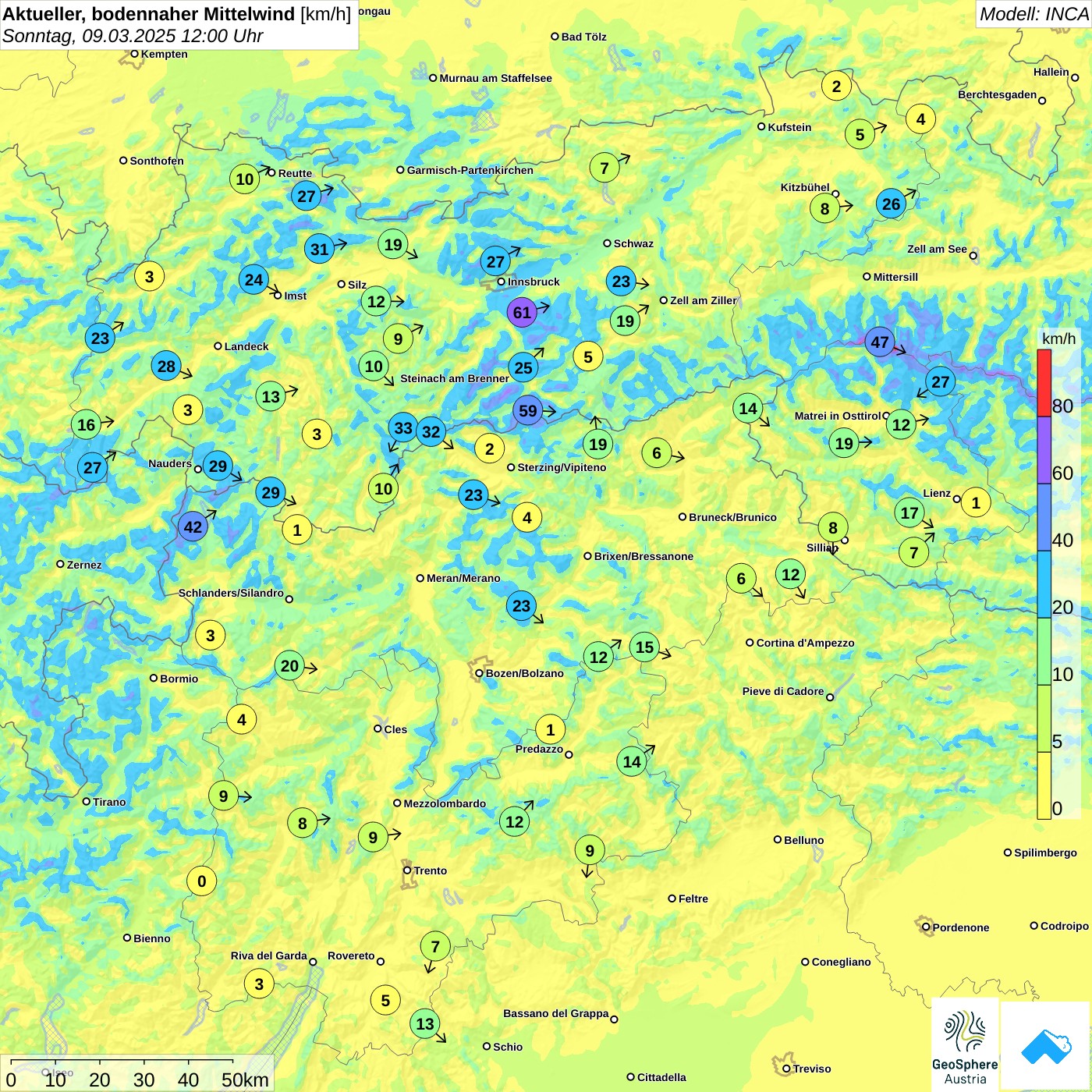
Task: Pick the light blue 20–40 legend swatch
Action: point(1044,584)
